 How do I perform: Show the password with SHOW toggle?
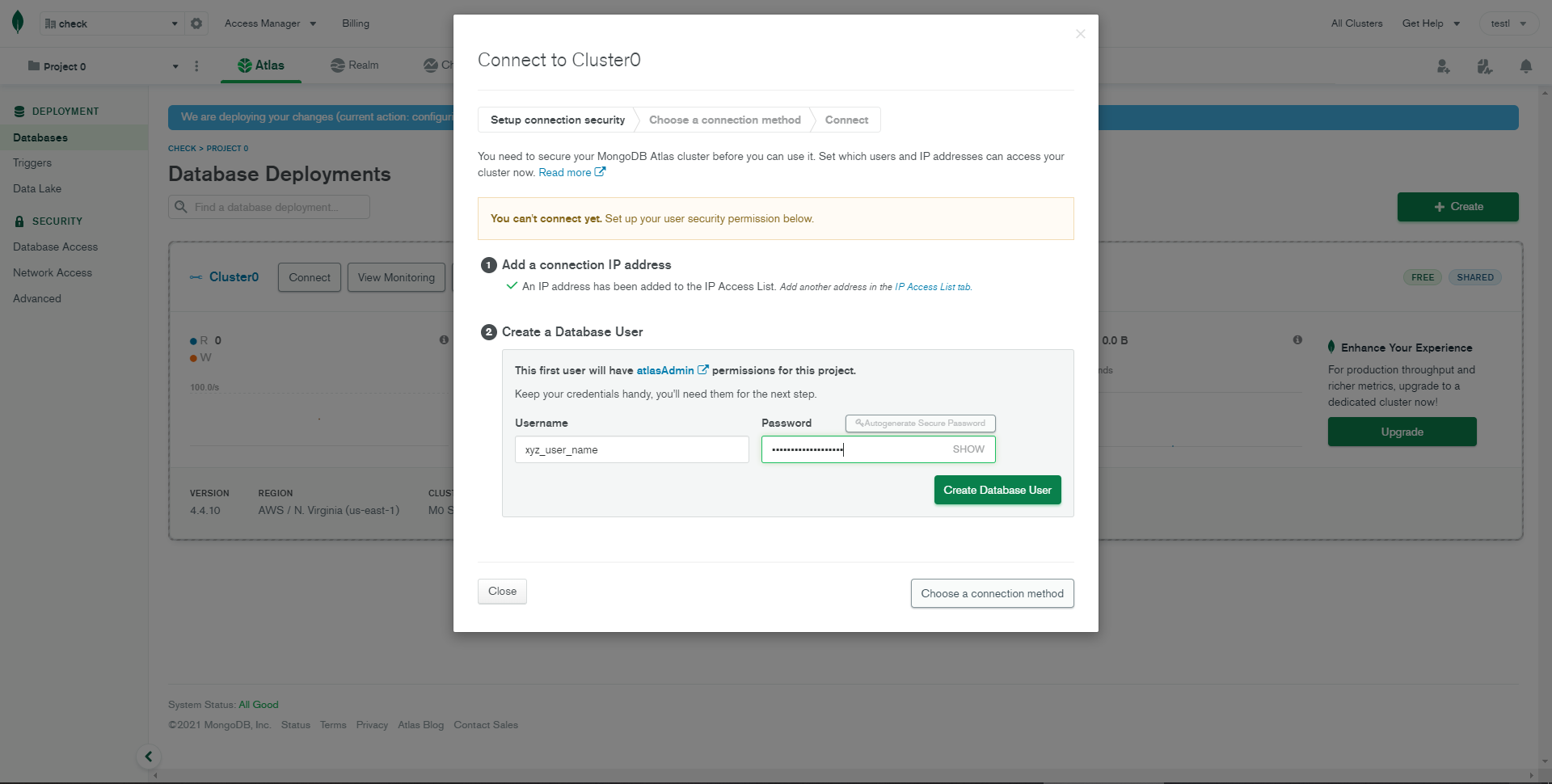(x=968, y=449)
